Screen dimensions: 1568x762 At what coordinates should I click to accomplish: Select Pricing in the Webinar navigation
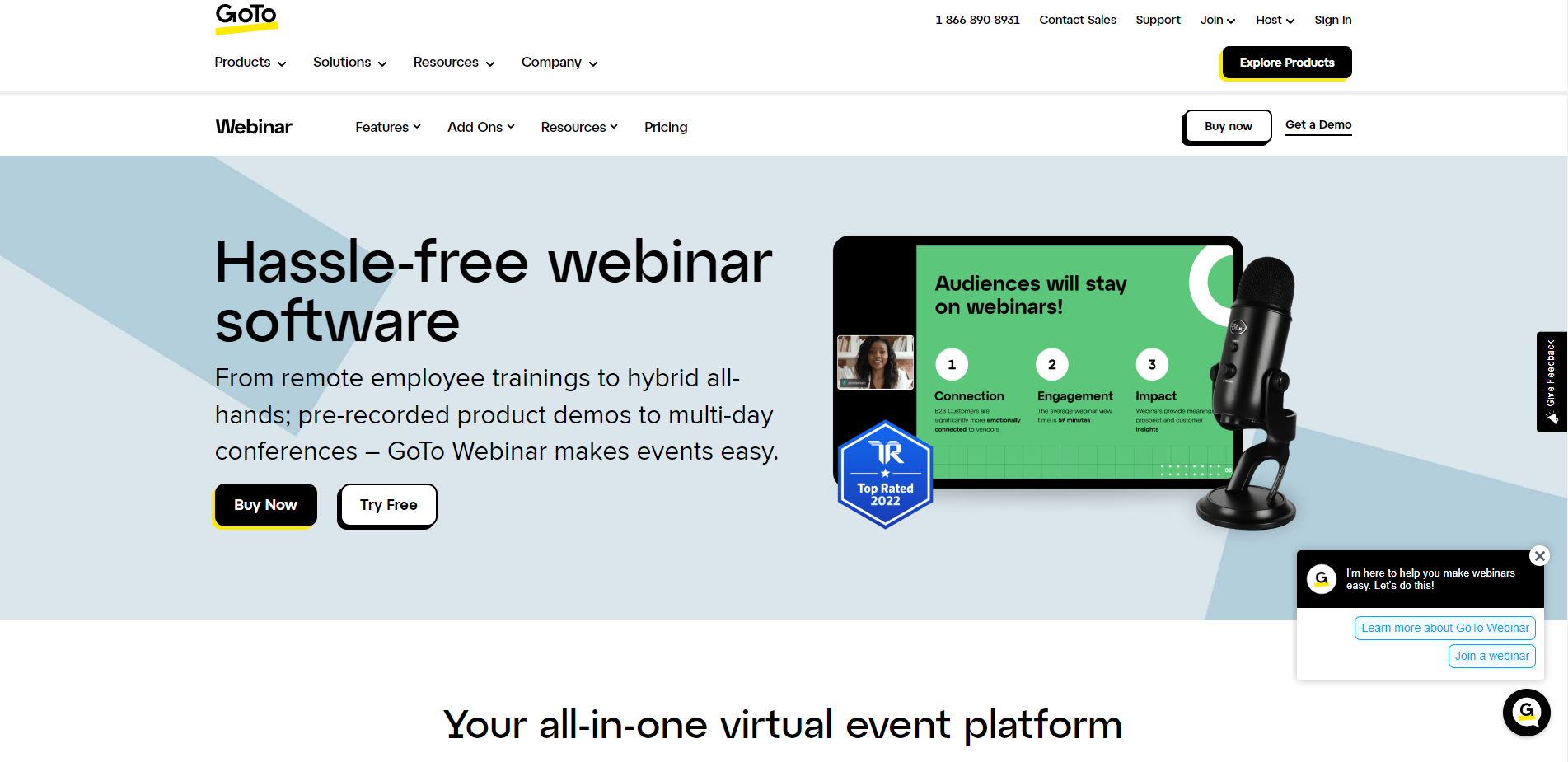point(666,127)
